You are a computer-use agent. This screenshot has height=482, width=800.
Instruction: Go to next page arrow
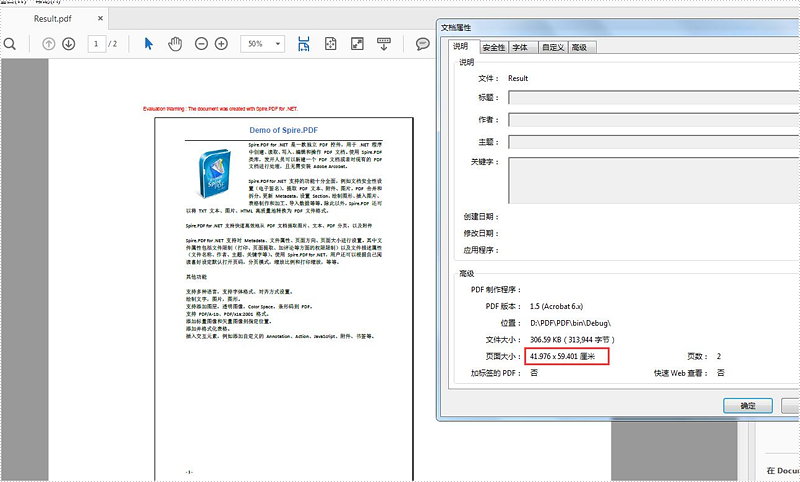(69, 44)
